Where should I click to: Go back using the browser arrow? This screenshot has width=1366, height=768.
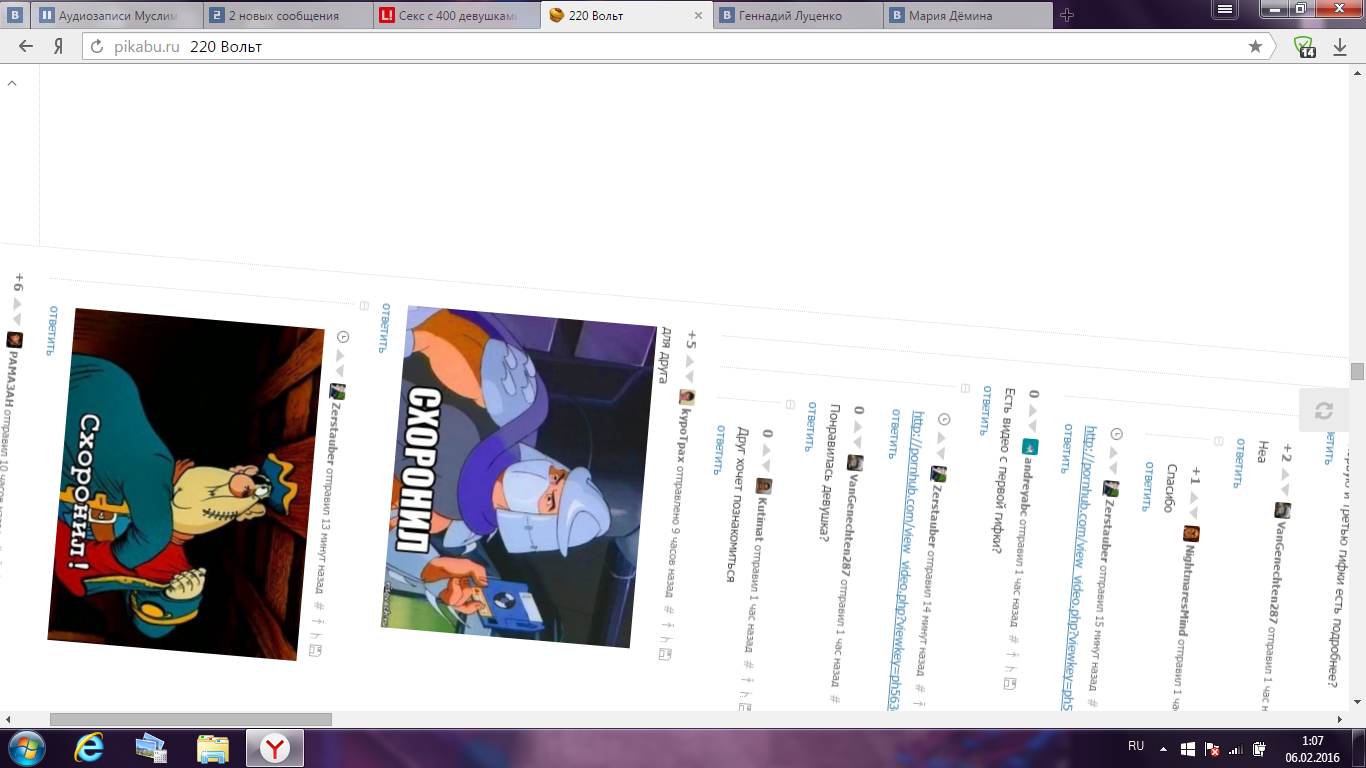26,46
